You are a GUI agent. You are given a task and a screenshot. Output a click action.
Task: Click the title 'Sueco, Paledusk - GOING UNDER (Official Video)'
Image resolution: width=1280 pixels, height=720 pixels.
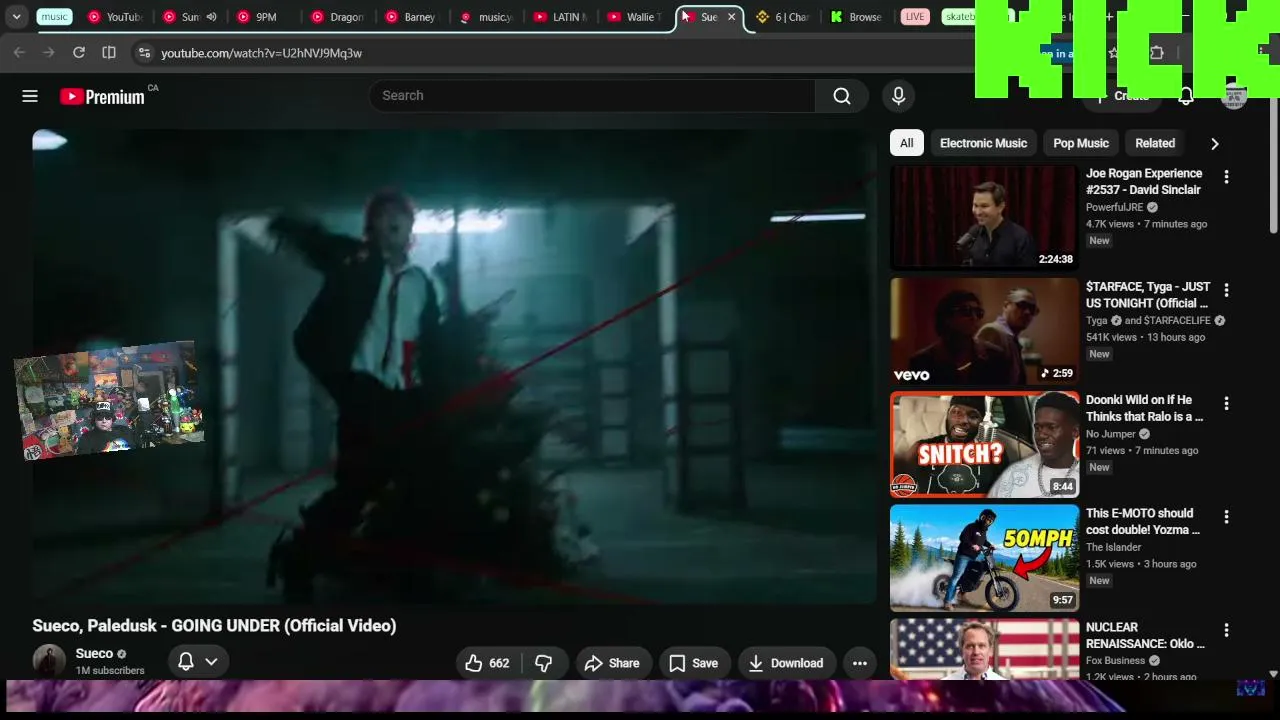[x=214, y=626]
